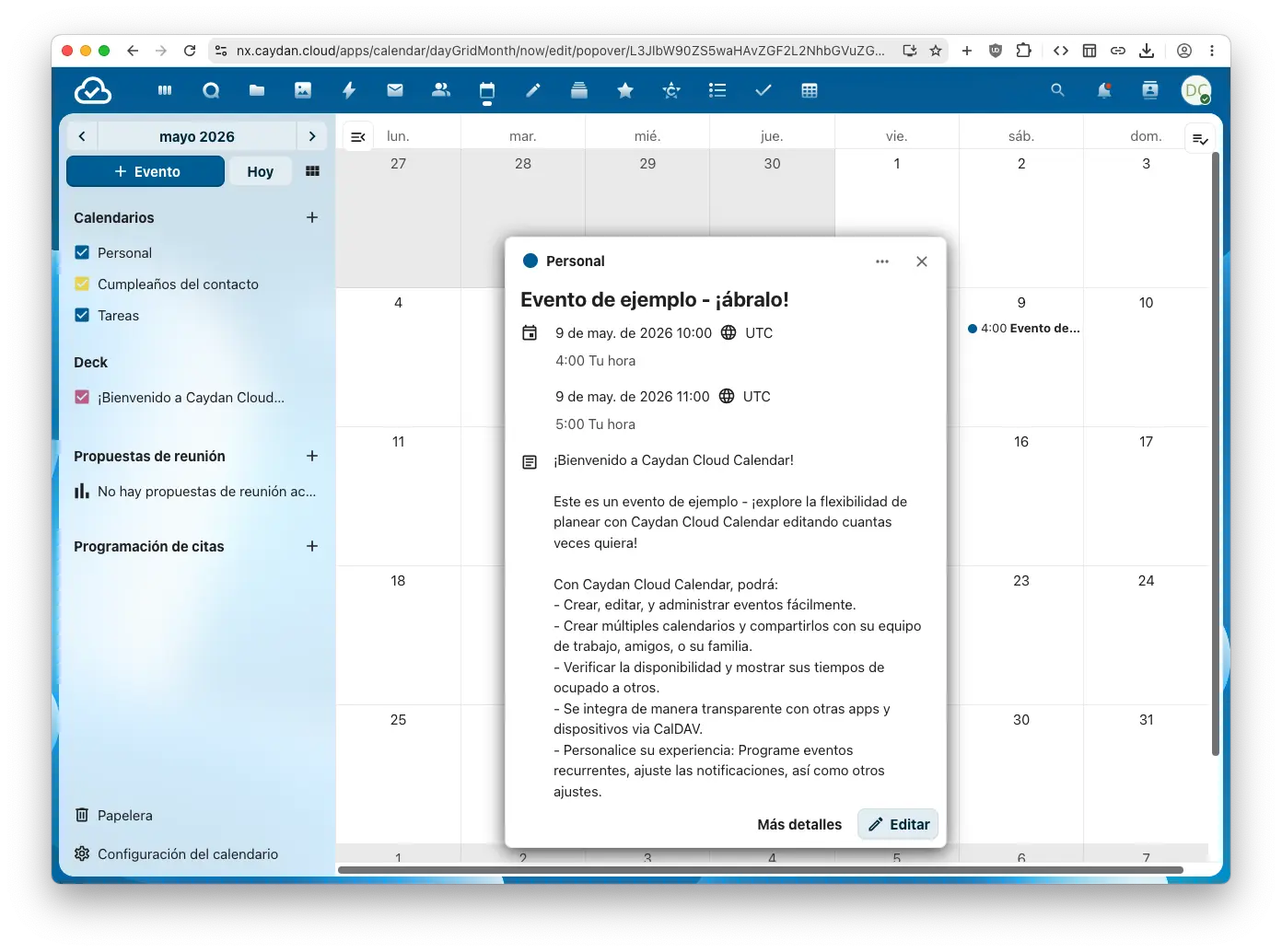Open the app icon right of star
Image resolution: width=1282 pixels, height=952 pixels.
671,90
